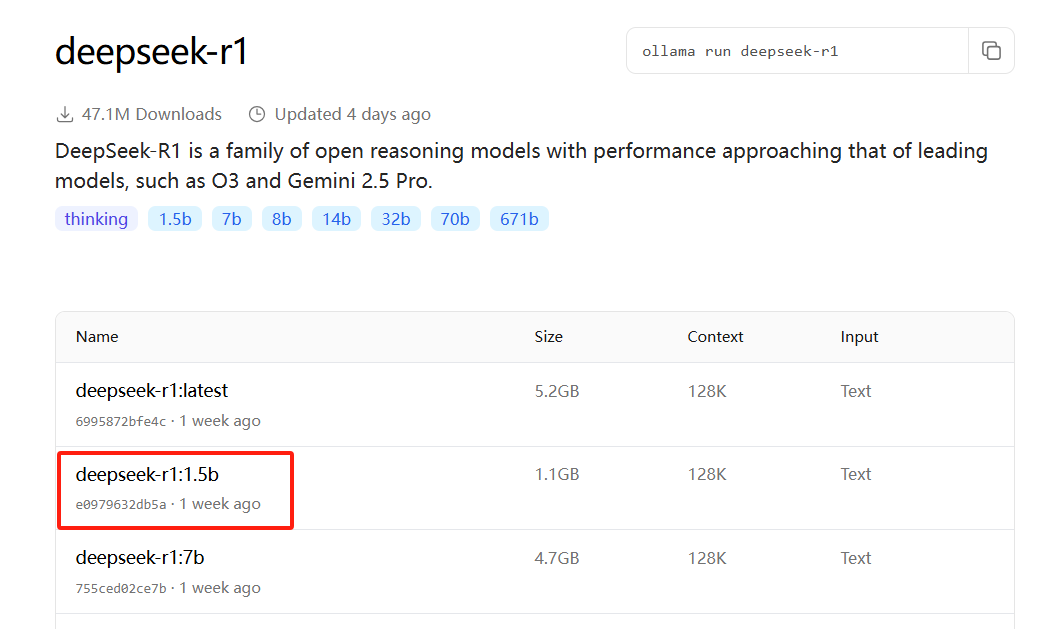Click the Size column header
1062x629 pixels.
point(549,337)
